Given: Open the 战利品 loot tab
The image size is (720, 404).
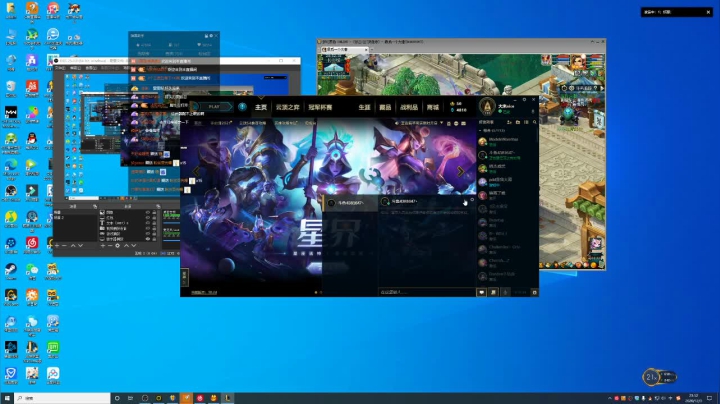Looking at the screenshot, I should (409, 107).
